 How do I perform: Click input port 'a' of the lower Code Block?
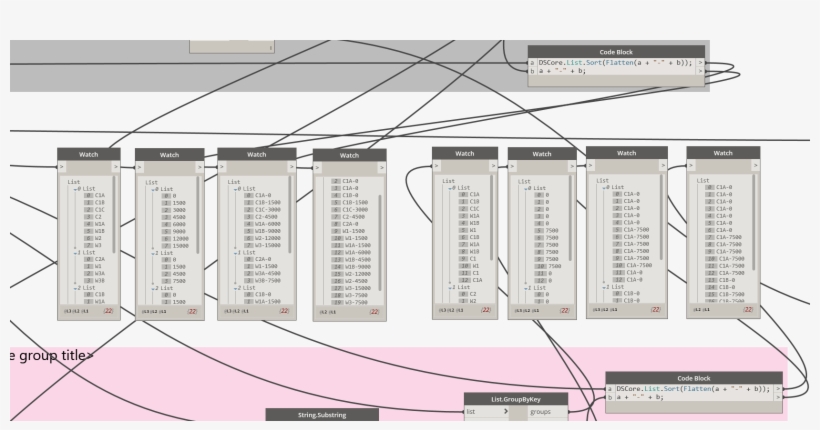pyautogui.click(x=610, y=389)
